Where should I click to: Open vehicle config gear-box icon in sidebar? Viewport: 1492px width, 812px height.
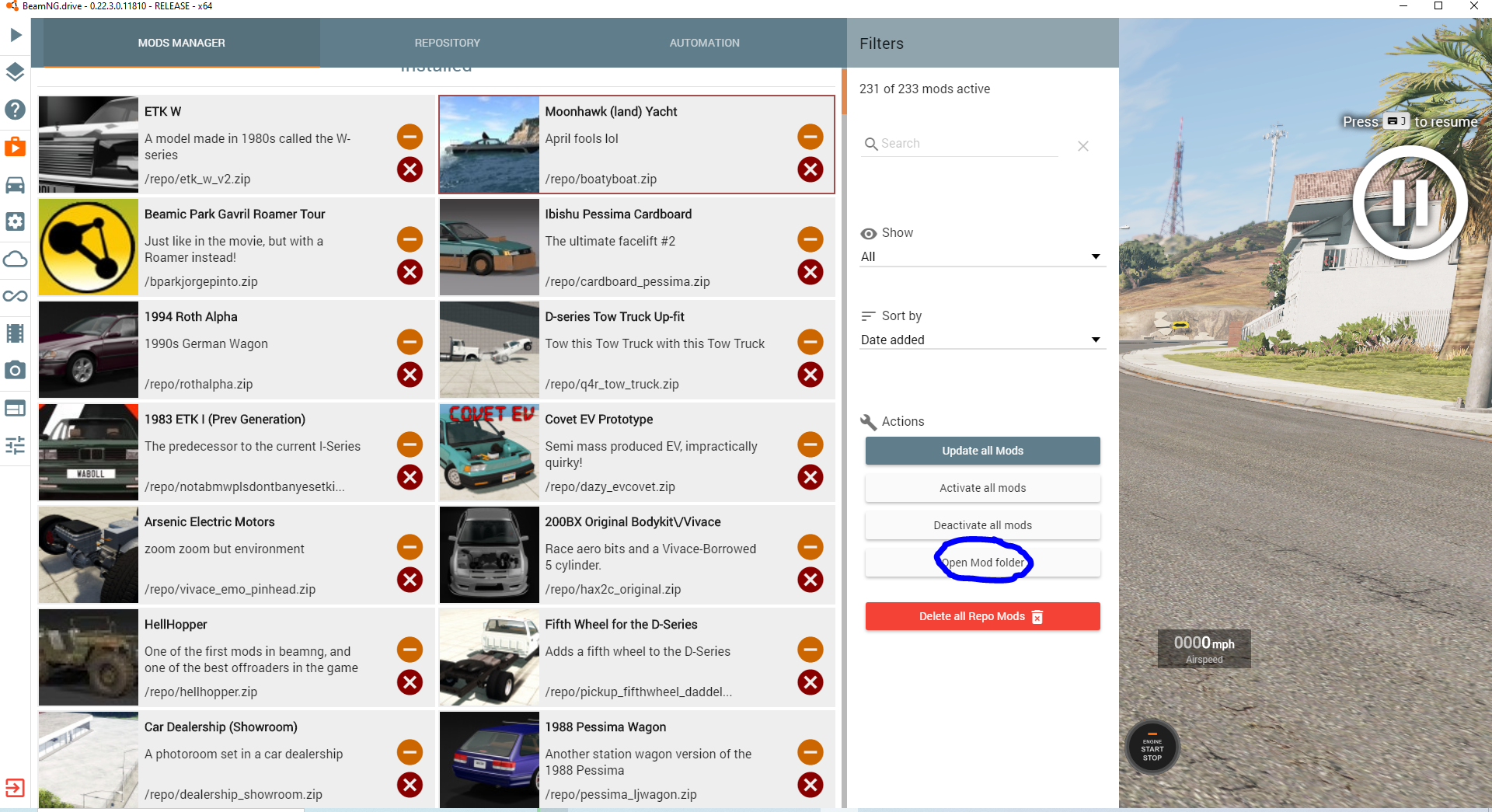click(16, 221)
